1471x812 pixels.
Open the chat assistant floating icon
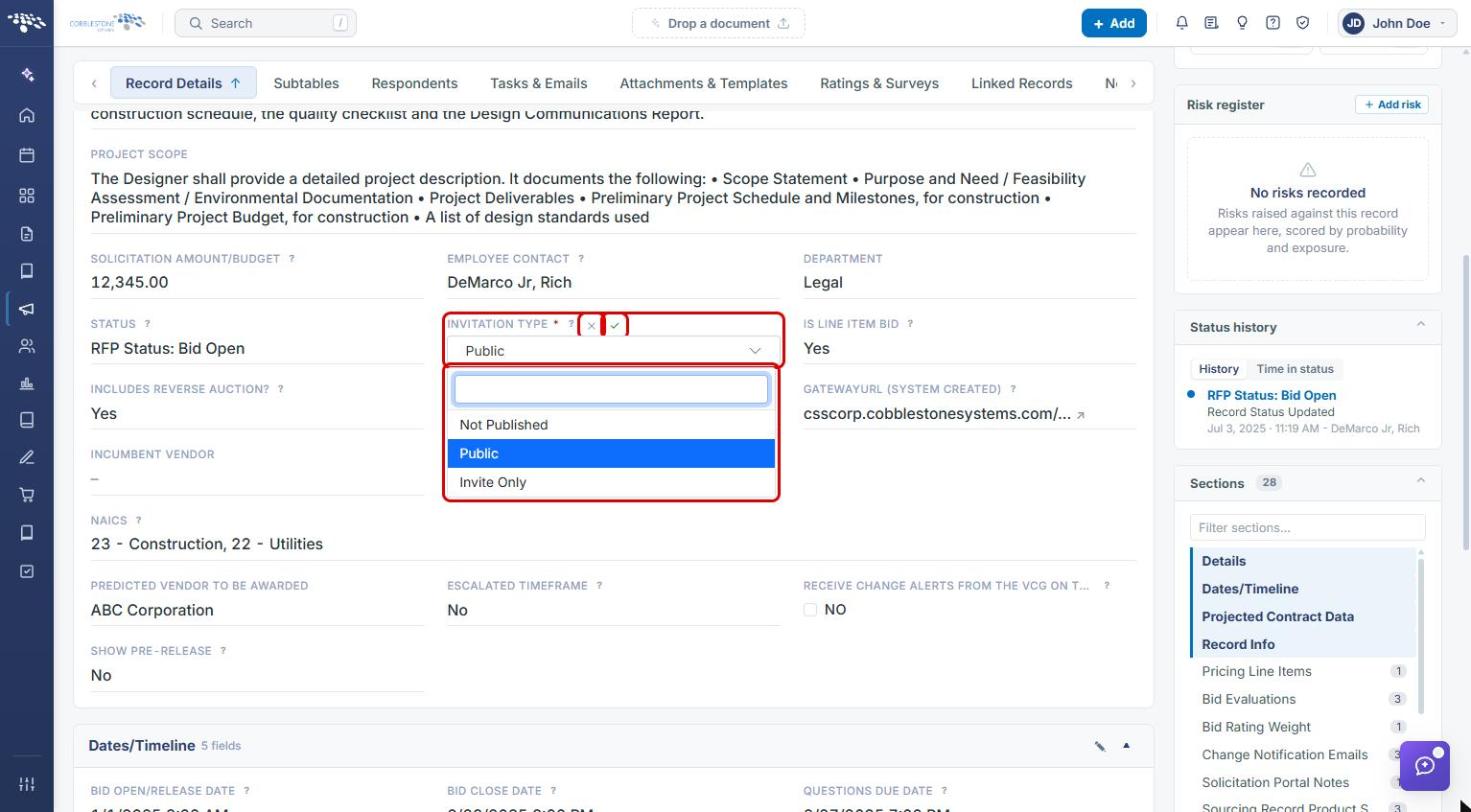tap(1425, 766)
